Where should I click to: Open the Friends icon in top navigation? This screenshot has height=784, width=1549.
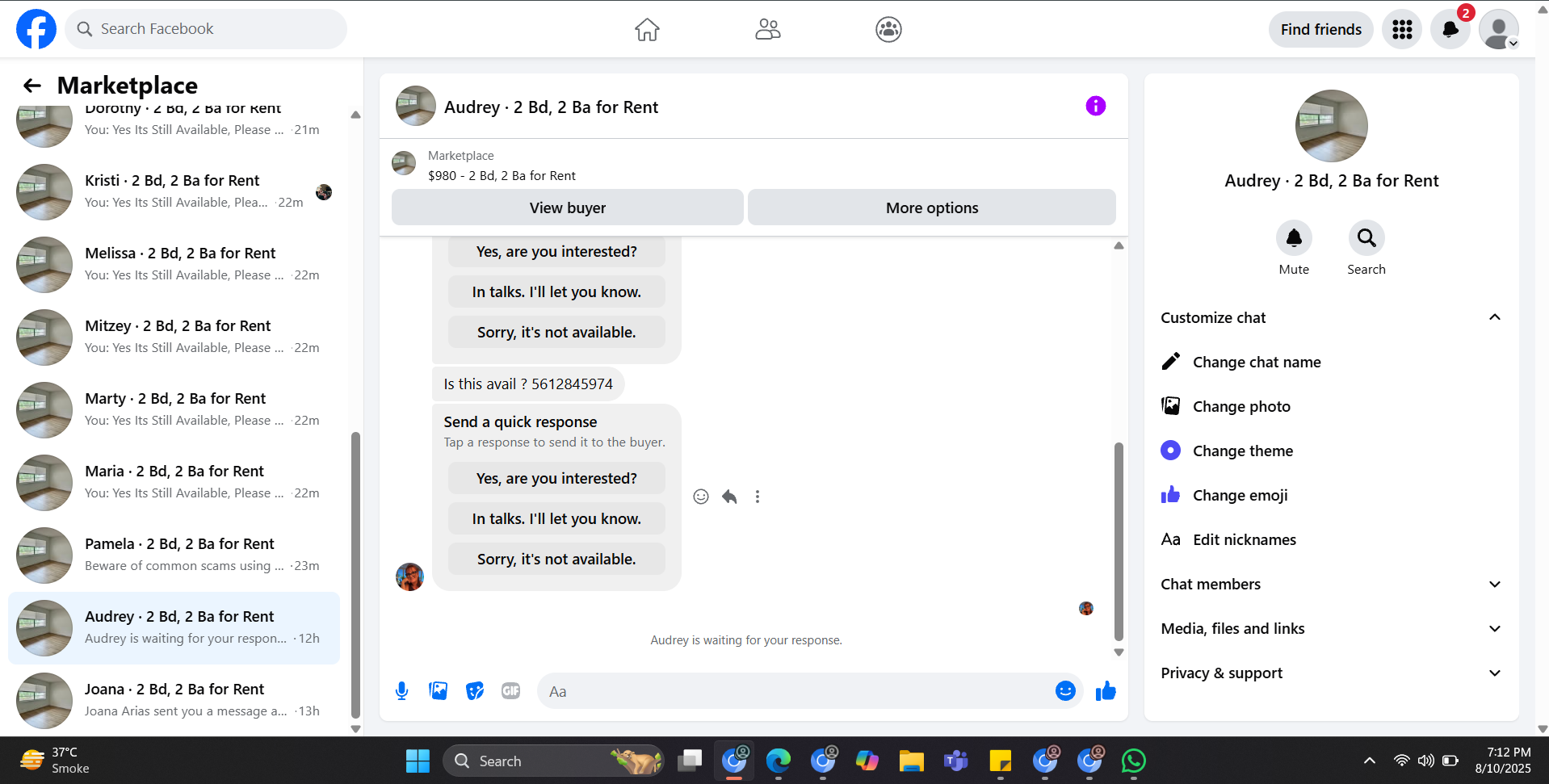pyautogui.click(x=768, y=29)
